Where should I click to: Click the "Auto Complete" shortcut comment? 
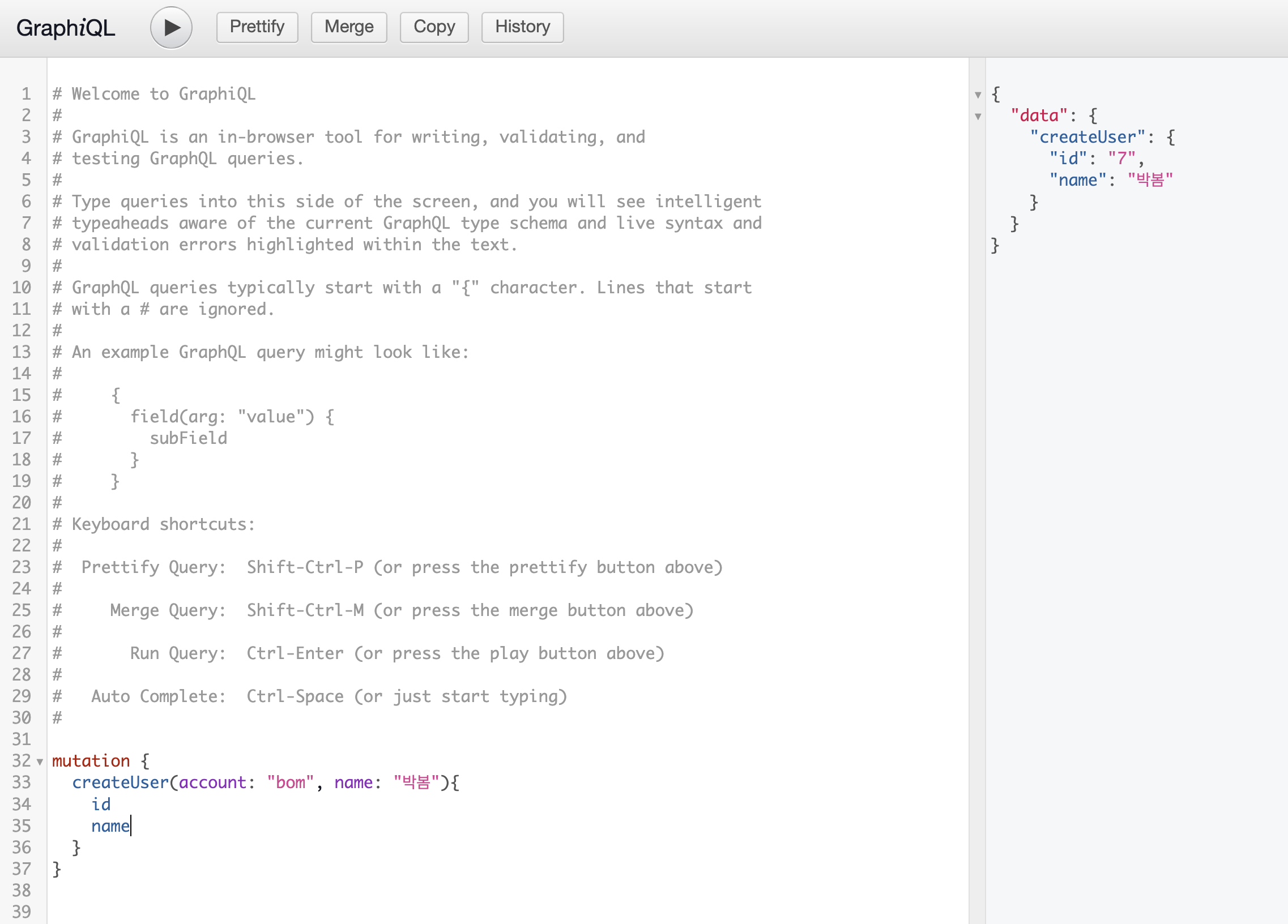tap(309, 696)
